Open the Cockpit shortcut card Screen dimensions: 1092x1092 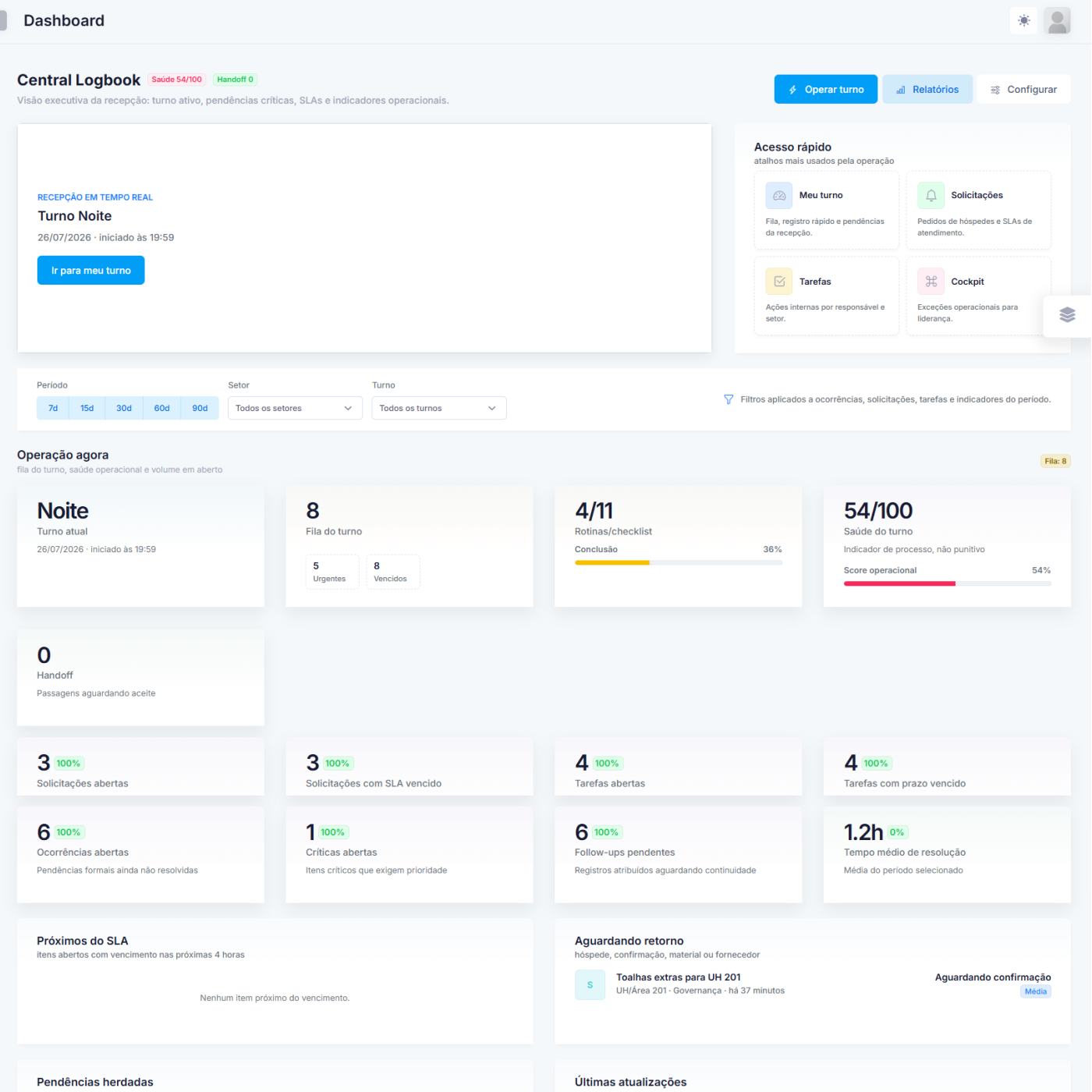click(979, 296)
